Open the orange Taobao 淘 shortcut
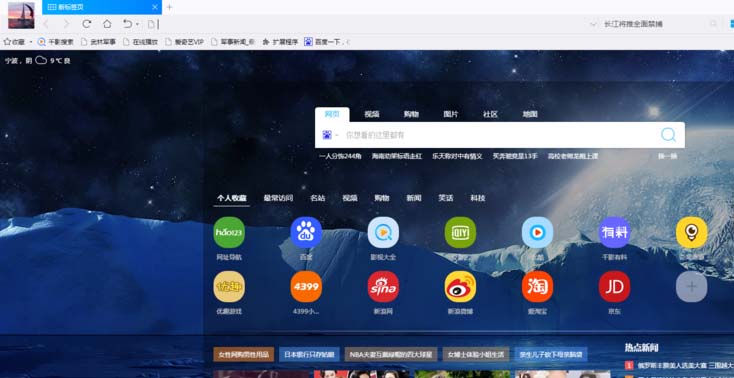Screen dimensions: 734x378 click(x=537, y=287)
